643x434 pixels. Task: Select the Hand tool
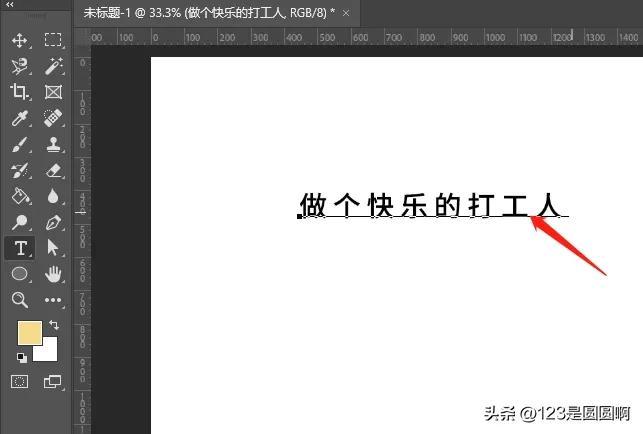tap(53, 274)
